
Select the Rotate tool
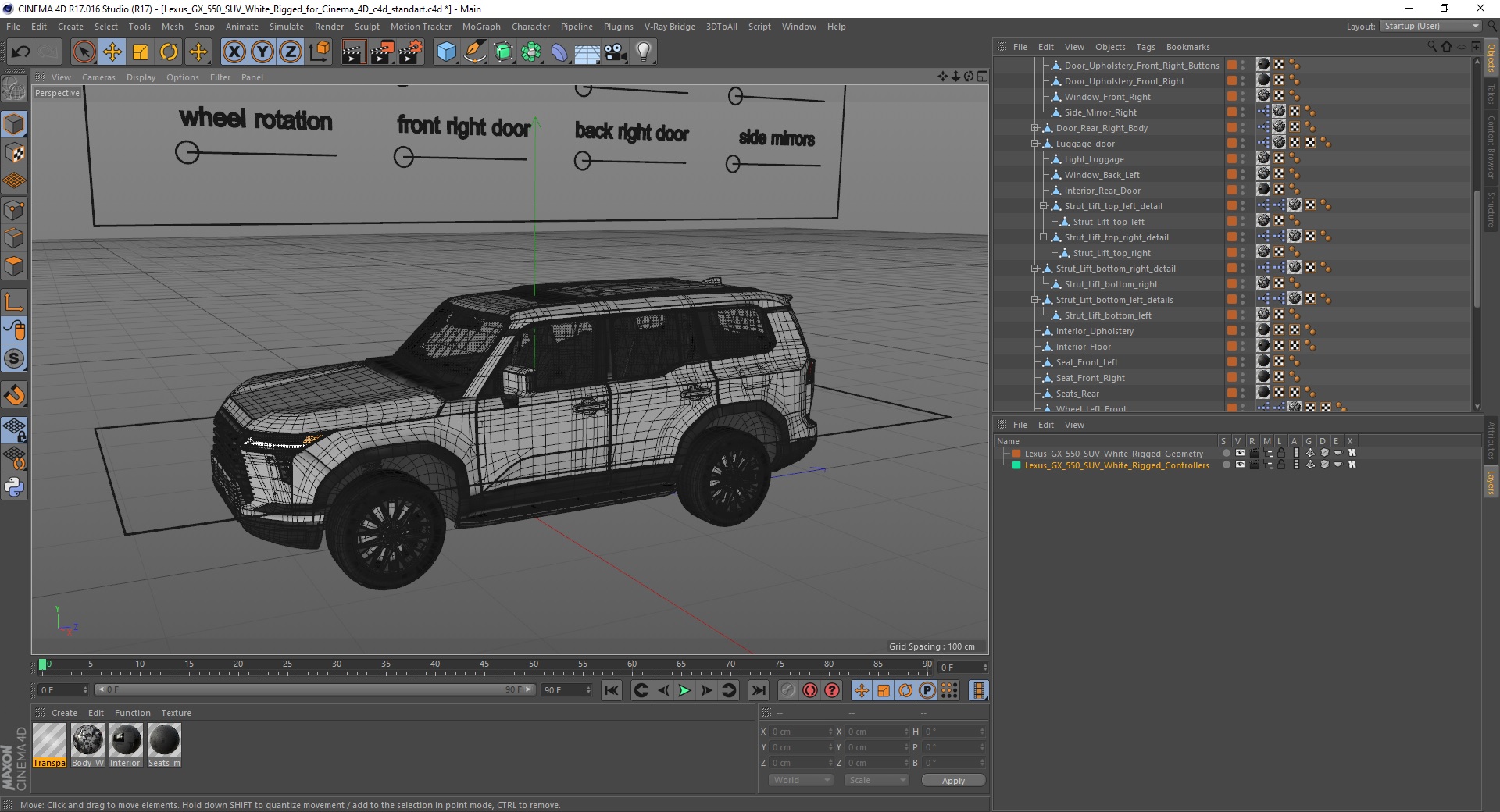pos(169,52)
